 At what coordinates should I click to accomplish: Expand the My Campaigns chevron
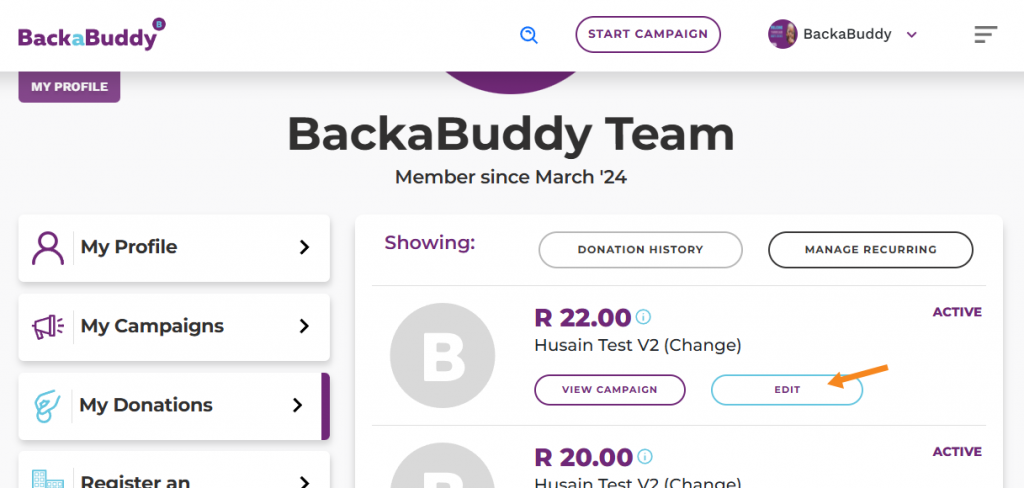304,326
